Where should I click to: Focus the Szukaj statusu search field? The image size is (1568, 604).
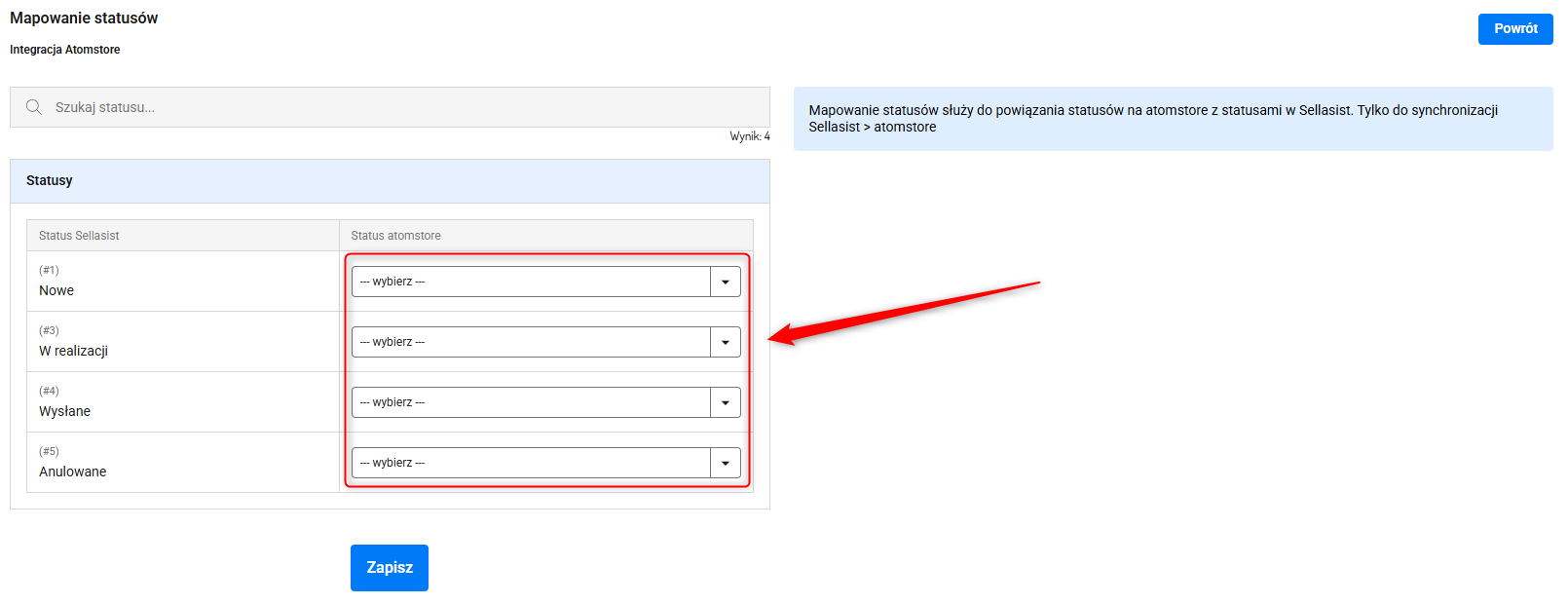pyautogui.click(x=390, y=107)
